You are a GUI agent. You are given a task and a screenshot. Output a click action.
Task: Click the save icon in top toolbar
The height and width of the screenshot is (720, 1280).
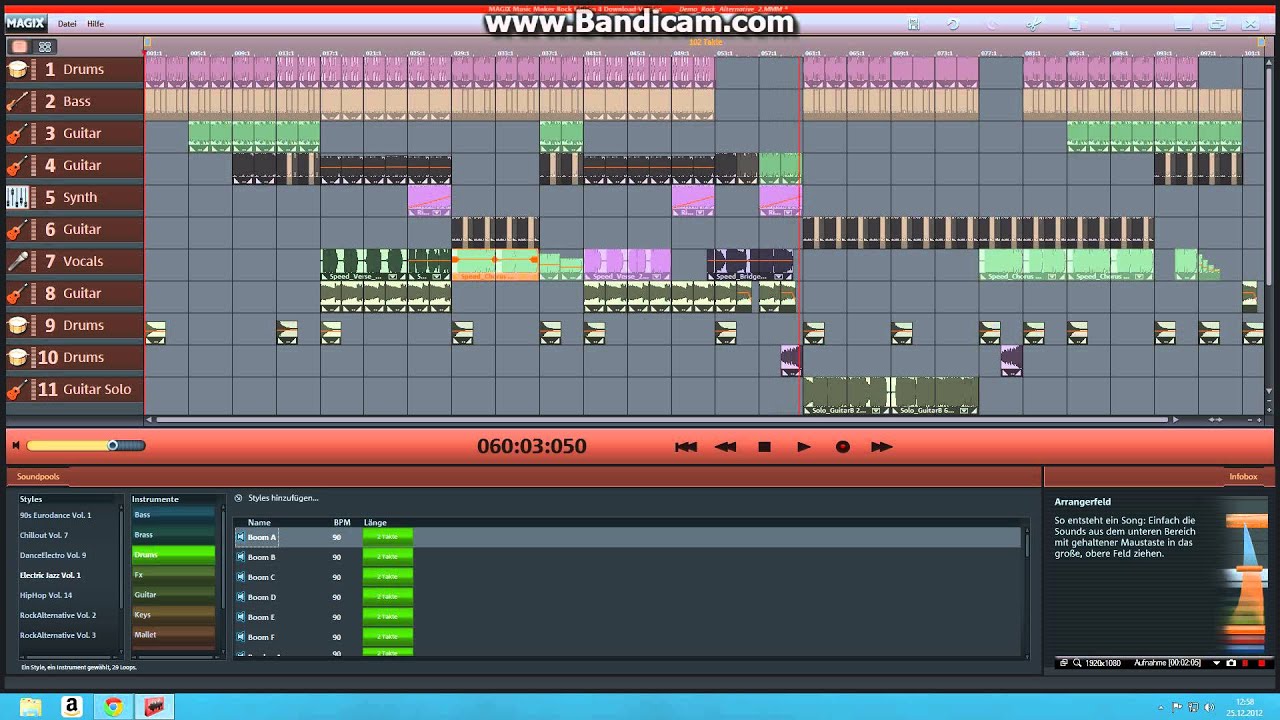tap(913, 23)
